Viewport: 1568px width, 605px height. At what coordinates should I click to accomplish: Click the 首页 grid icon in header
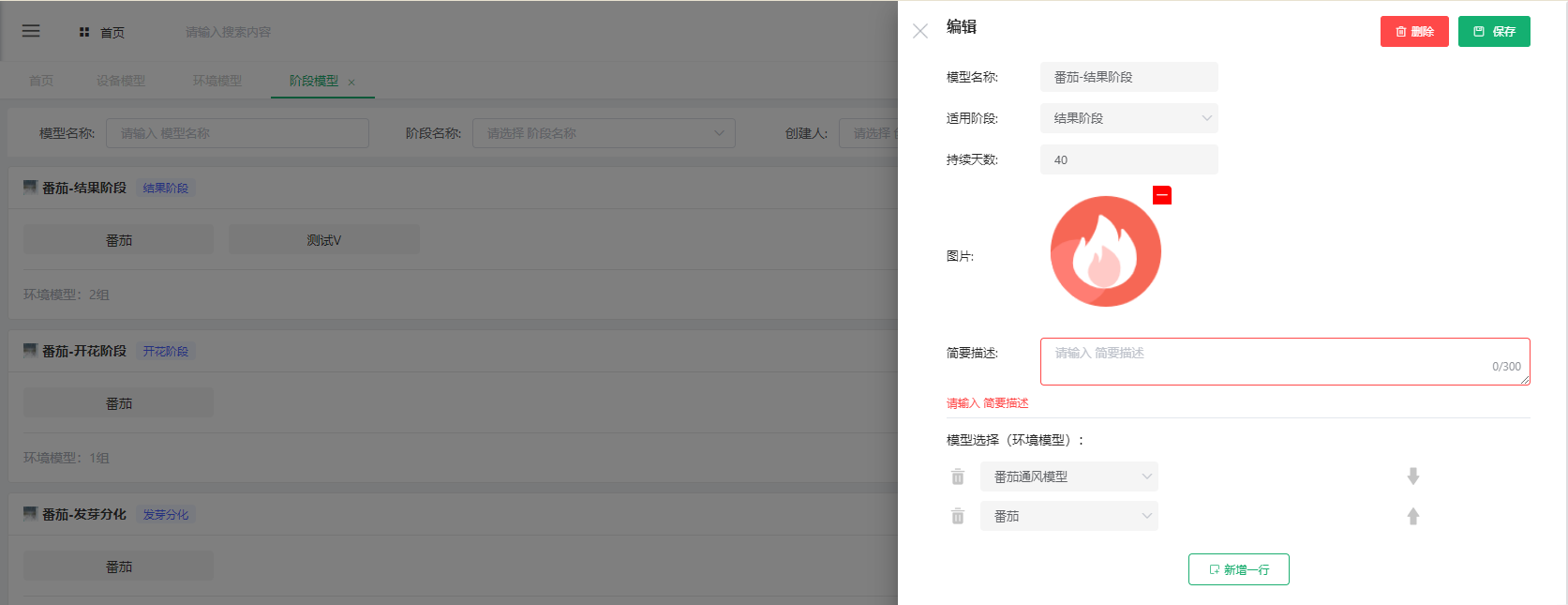point(84,32)
